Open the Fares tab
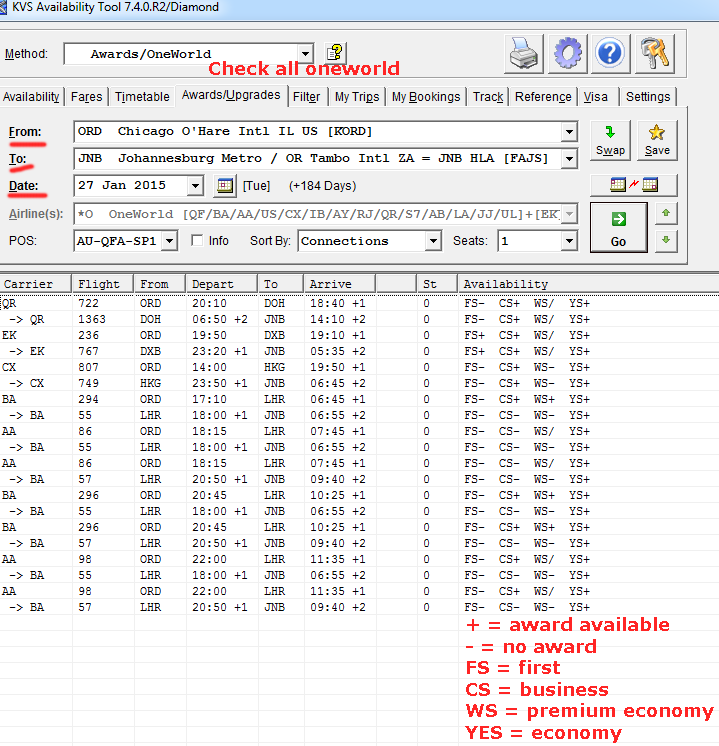The width and height of the screenshot is (719, 746). tap(87, 97)
